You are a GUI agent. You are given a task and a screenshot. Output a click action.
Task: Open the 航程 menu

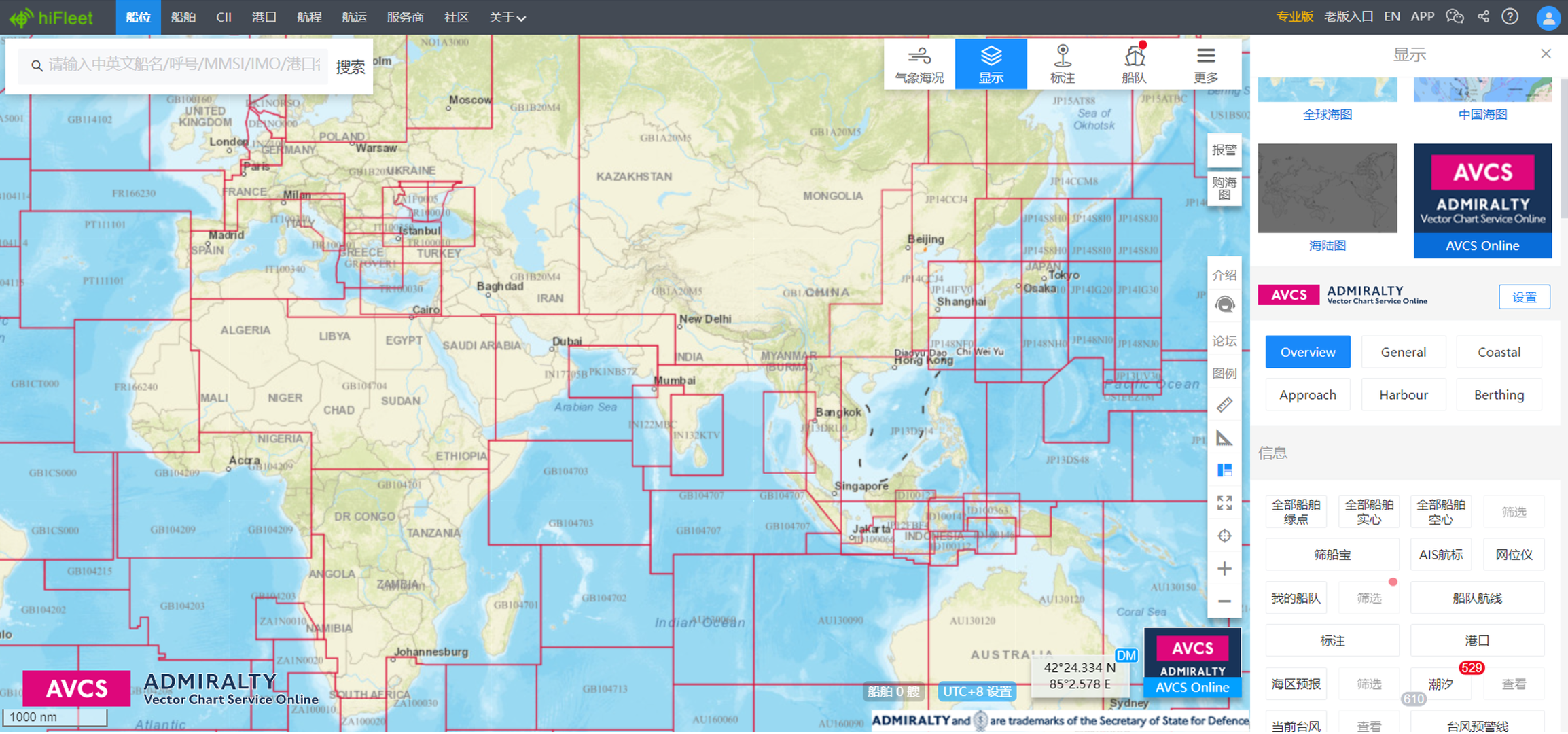tap(309, 17)
